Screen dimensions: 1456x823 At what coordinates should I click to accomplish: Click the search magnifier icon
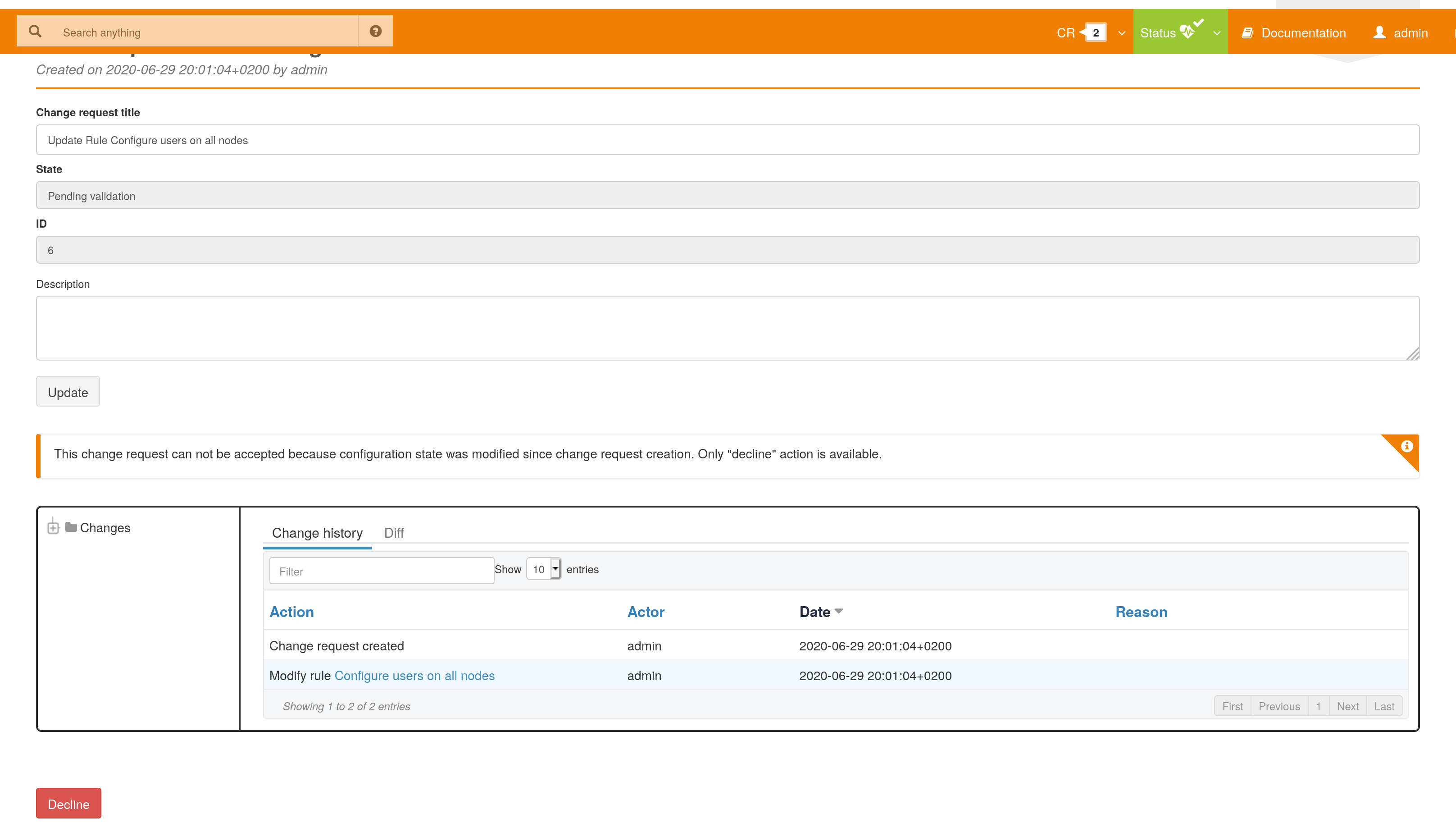tap(35, 32)
